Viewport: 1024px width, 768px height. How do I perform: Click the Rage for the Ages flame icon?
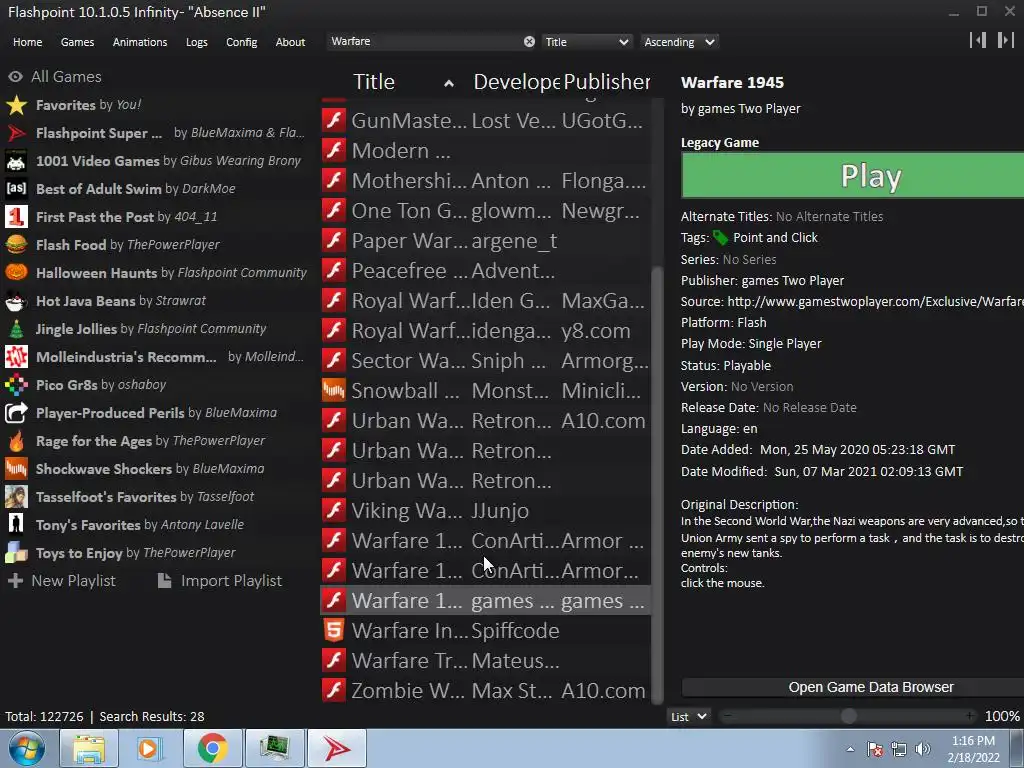tap(16, 441)
